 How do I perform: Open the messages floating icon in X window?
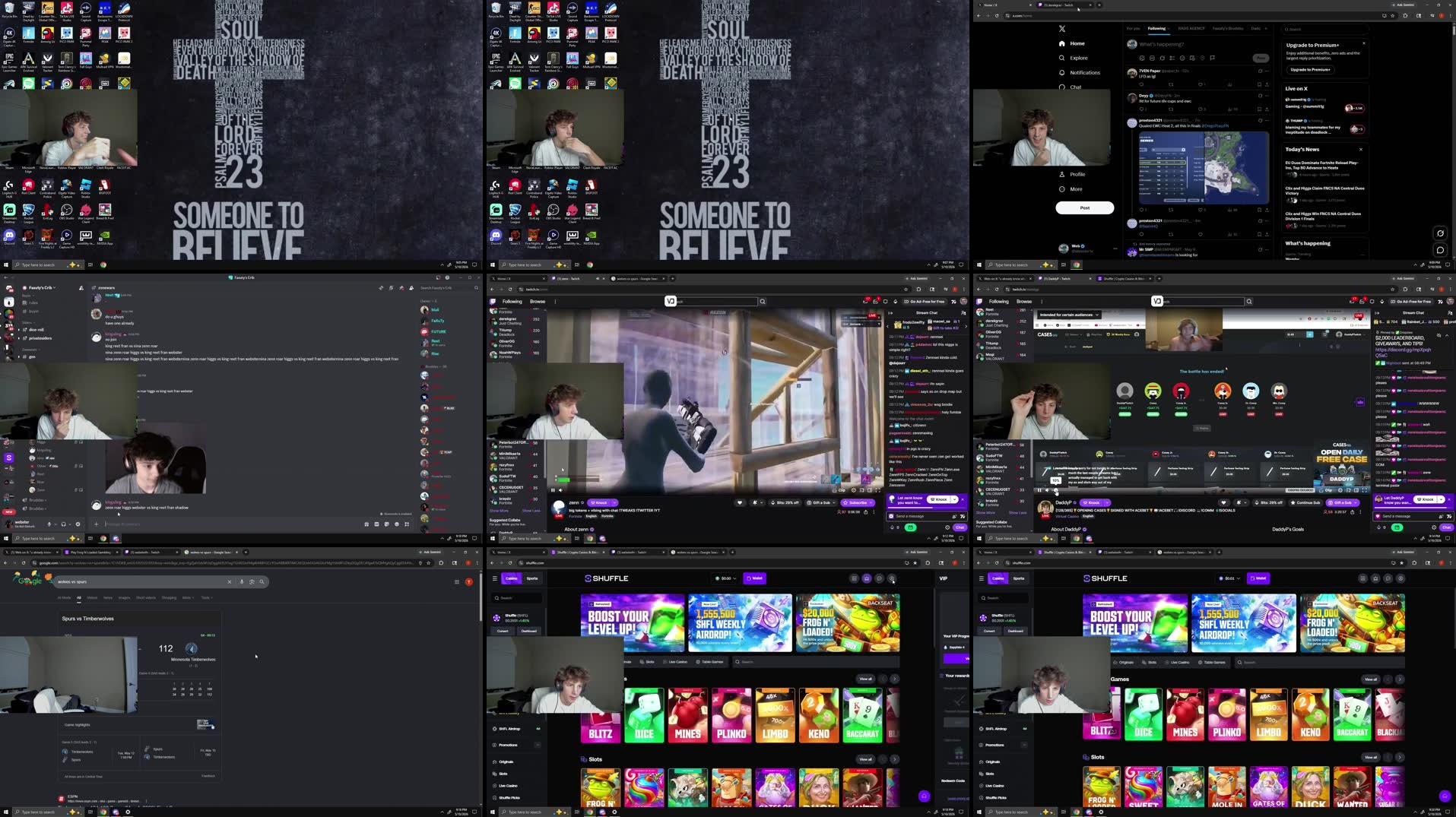[x=1440, y=249]
